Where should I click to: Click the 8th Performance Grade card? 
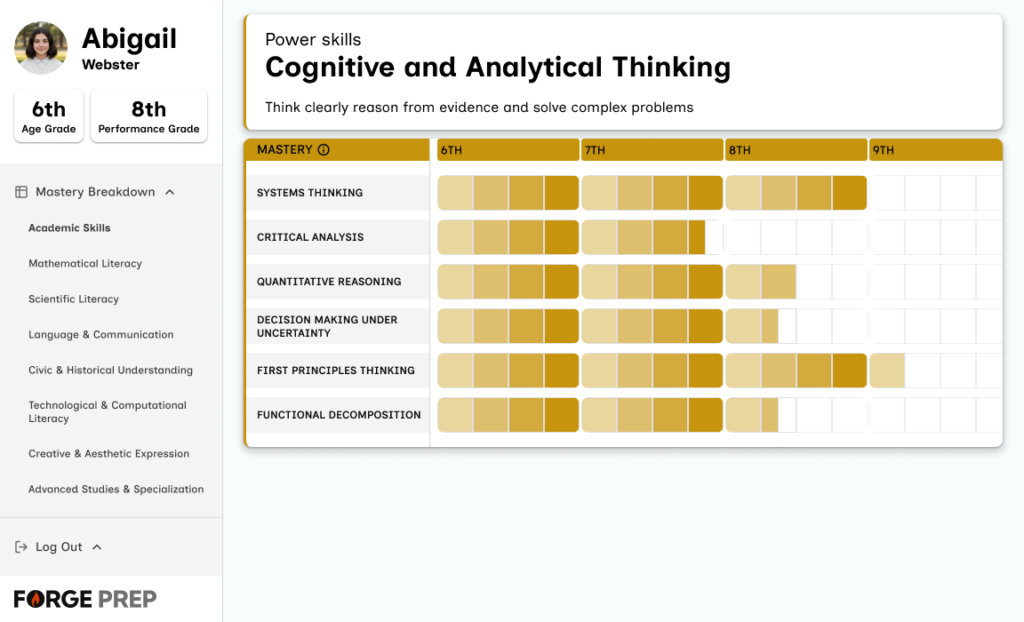(x=149, y=116)
